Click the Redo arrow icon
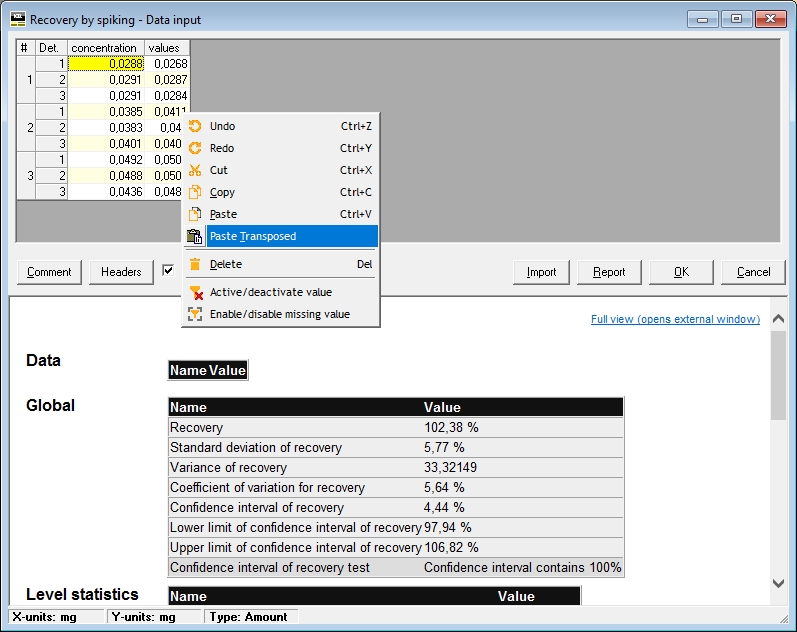Viewport: 797px width, 632px height. point(195,148)
